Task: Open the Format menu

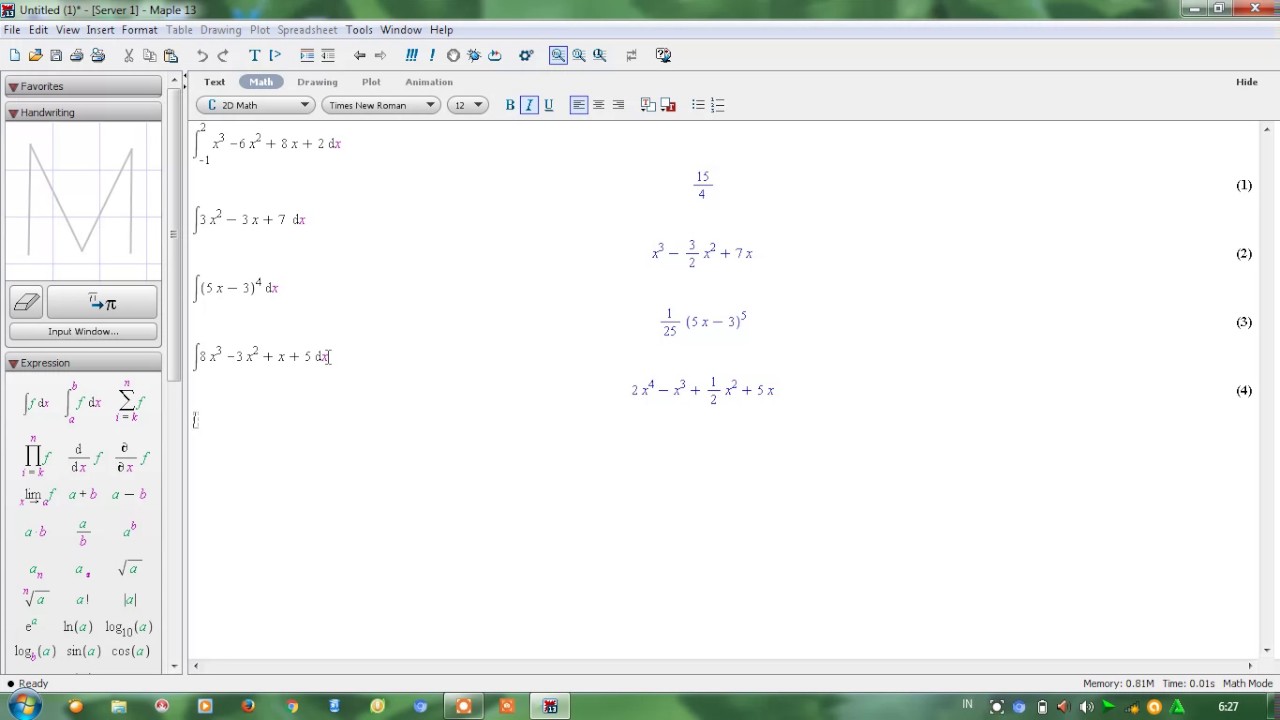Action: click(139, 30)
